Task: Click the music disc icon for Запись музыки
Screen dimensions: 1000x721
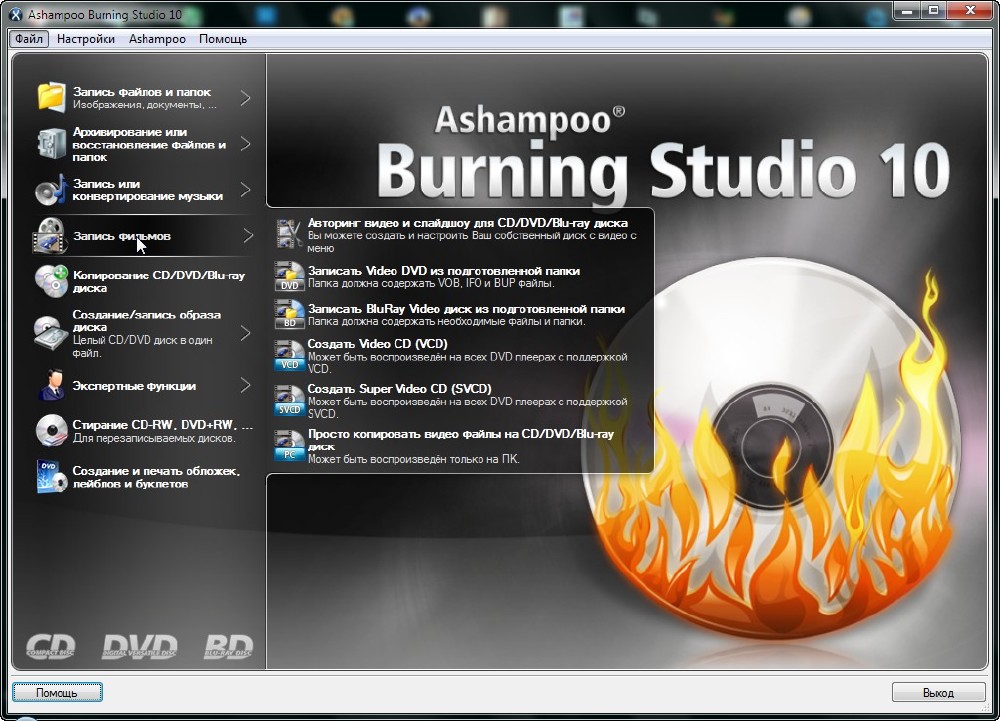Action: coord(51,190)
